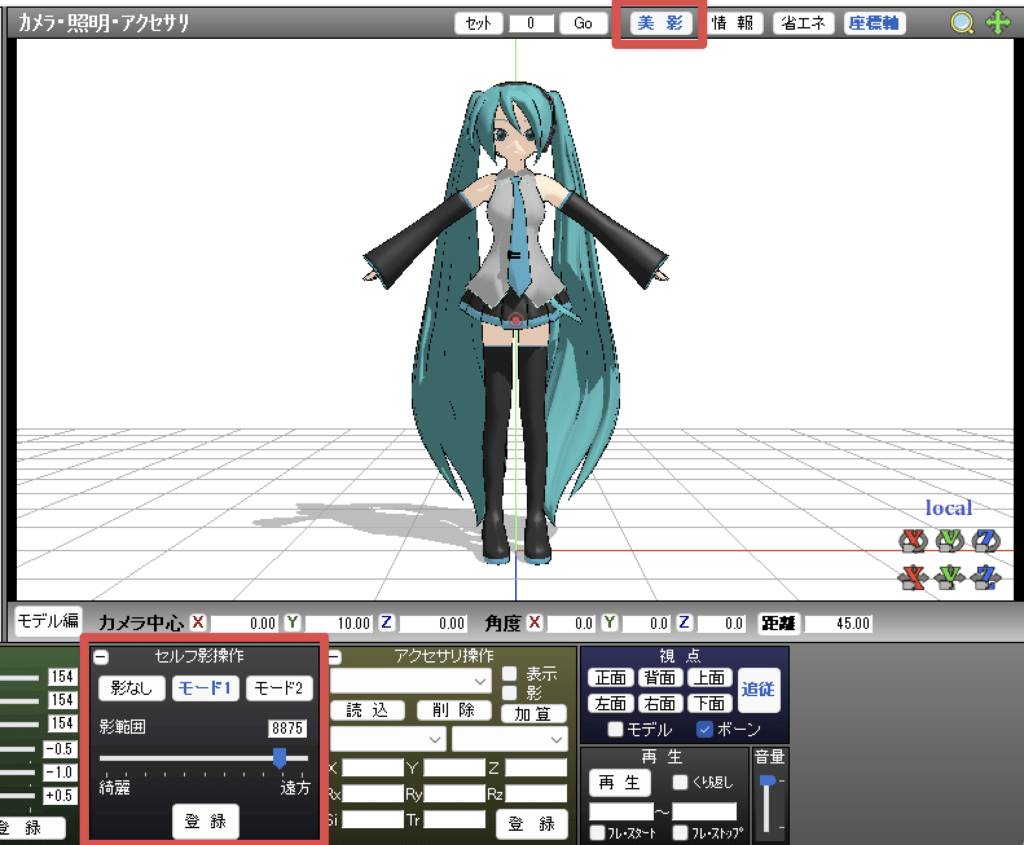The width and height of the screenshot is (1024, 845).
Task: Set view to 上面 top
Action: click(x=709, y=678)
